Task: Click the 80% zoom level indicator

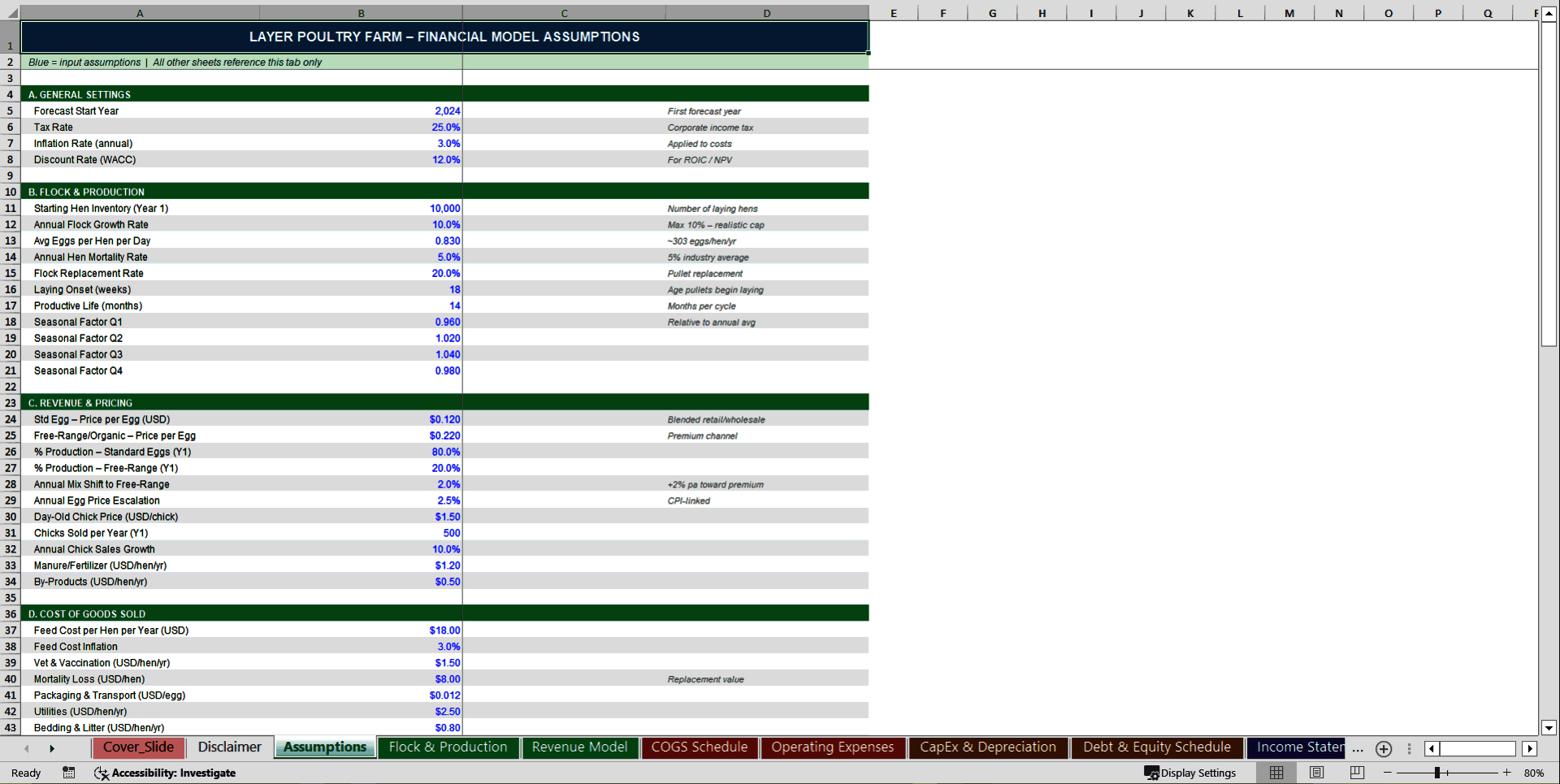Action: [x=1534, y=773]
